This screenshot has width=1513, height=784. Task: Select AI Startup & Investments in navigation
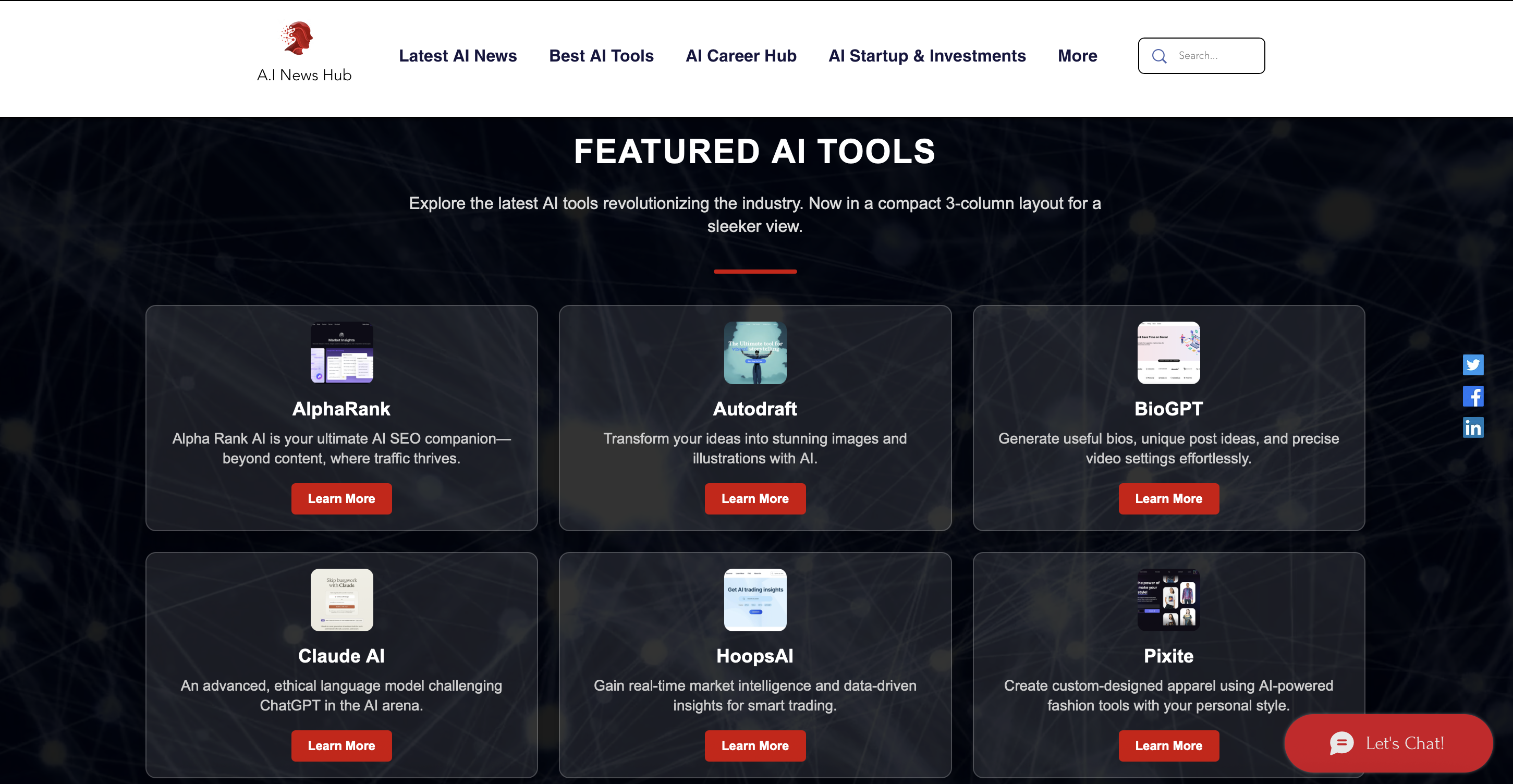(x=927, y=56)
